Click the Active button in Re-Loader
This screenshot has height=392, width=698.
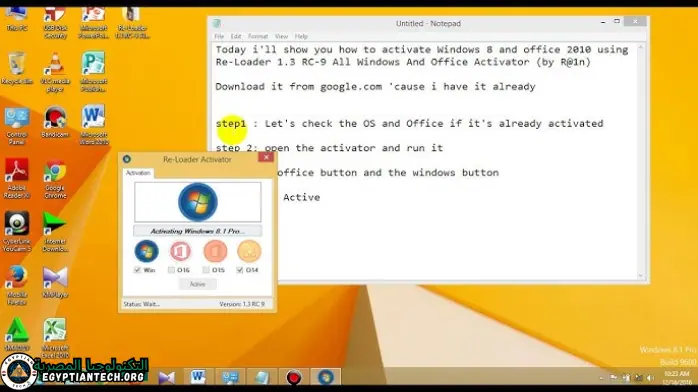click(x=198, y=284)
